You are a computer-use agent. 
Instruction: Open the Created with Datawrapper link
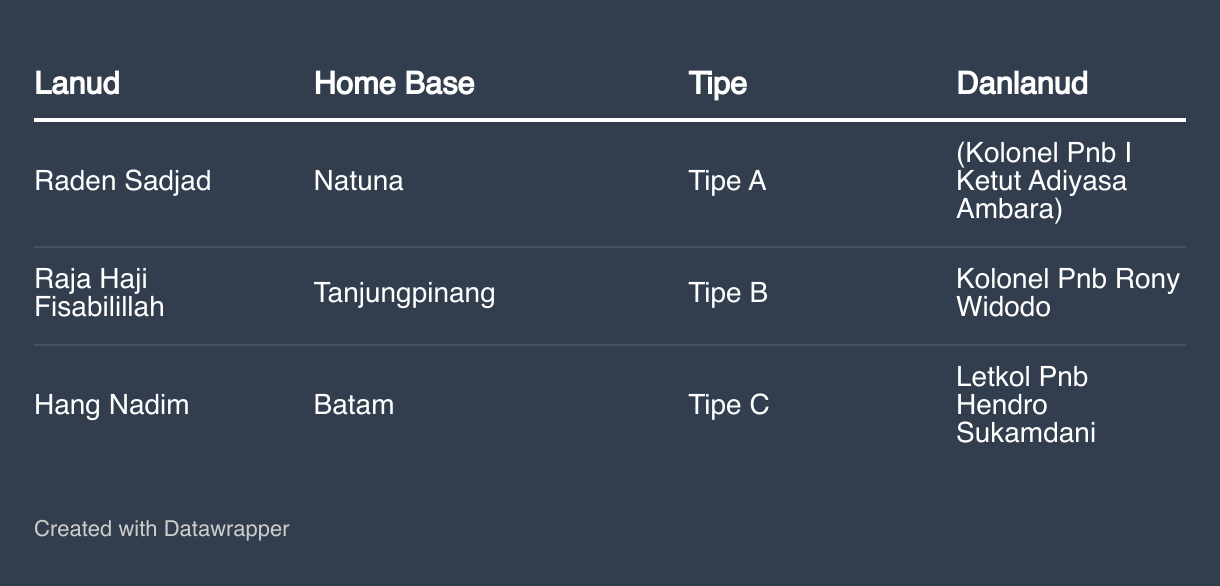[161, 529]
